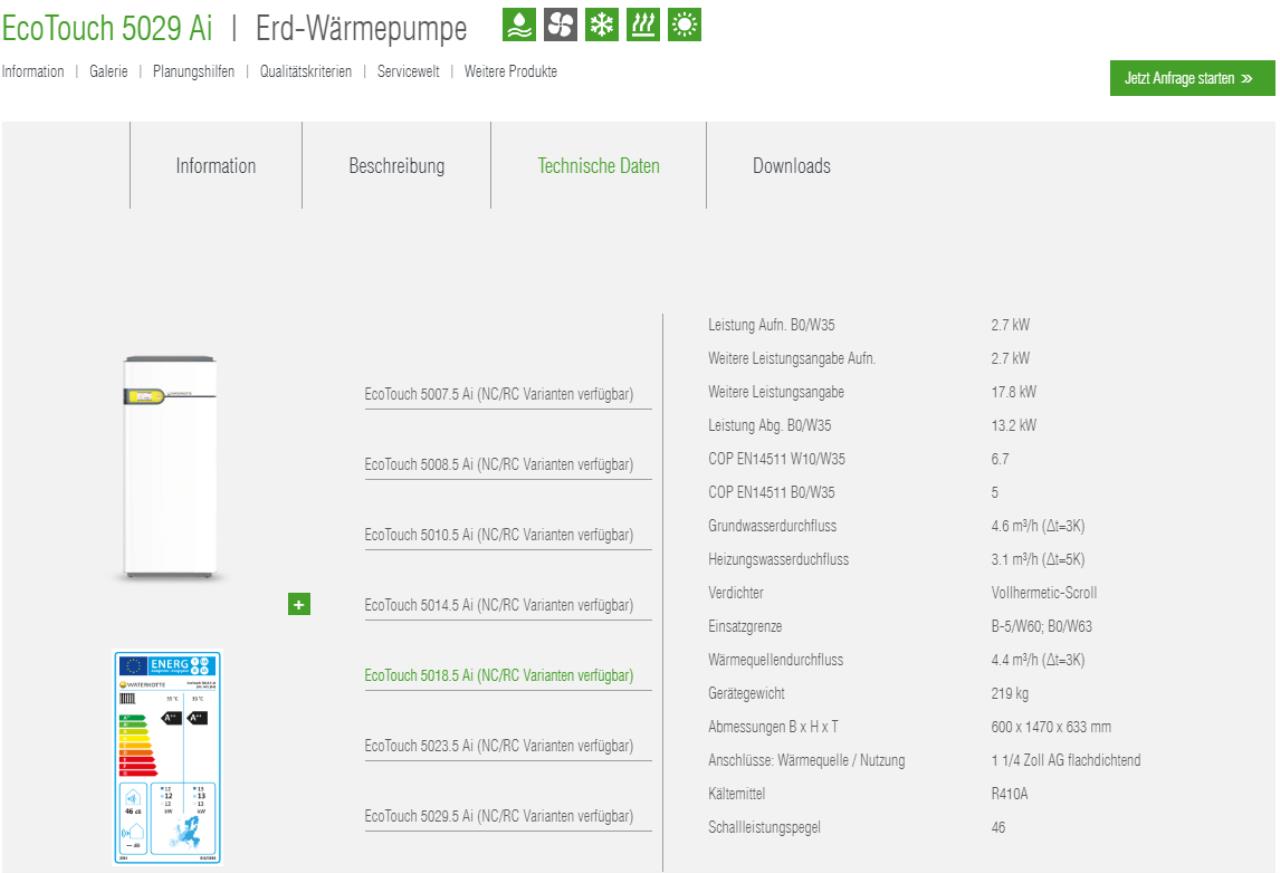The image size is (1280, 873).
Task: Click Weitere Leistungsangabe Aufn. label
Action: (791, 357)
